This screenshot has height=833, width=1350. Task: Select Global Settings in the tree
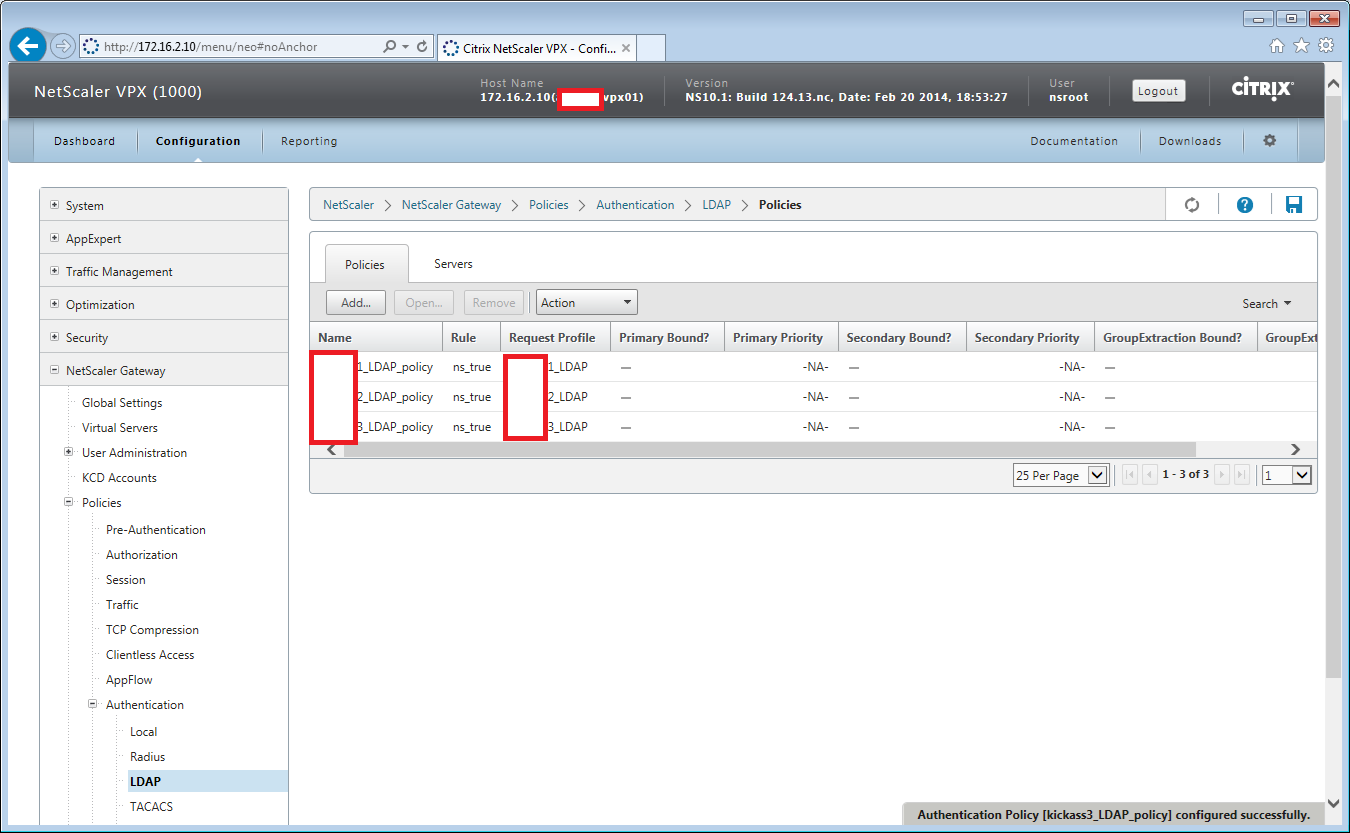(x=122, y=403)
